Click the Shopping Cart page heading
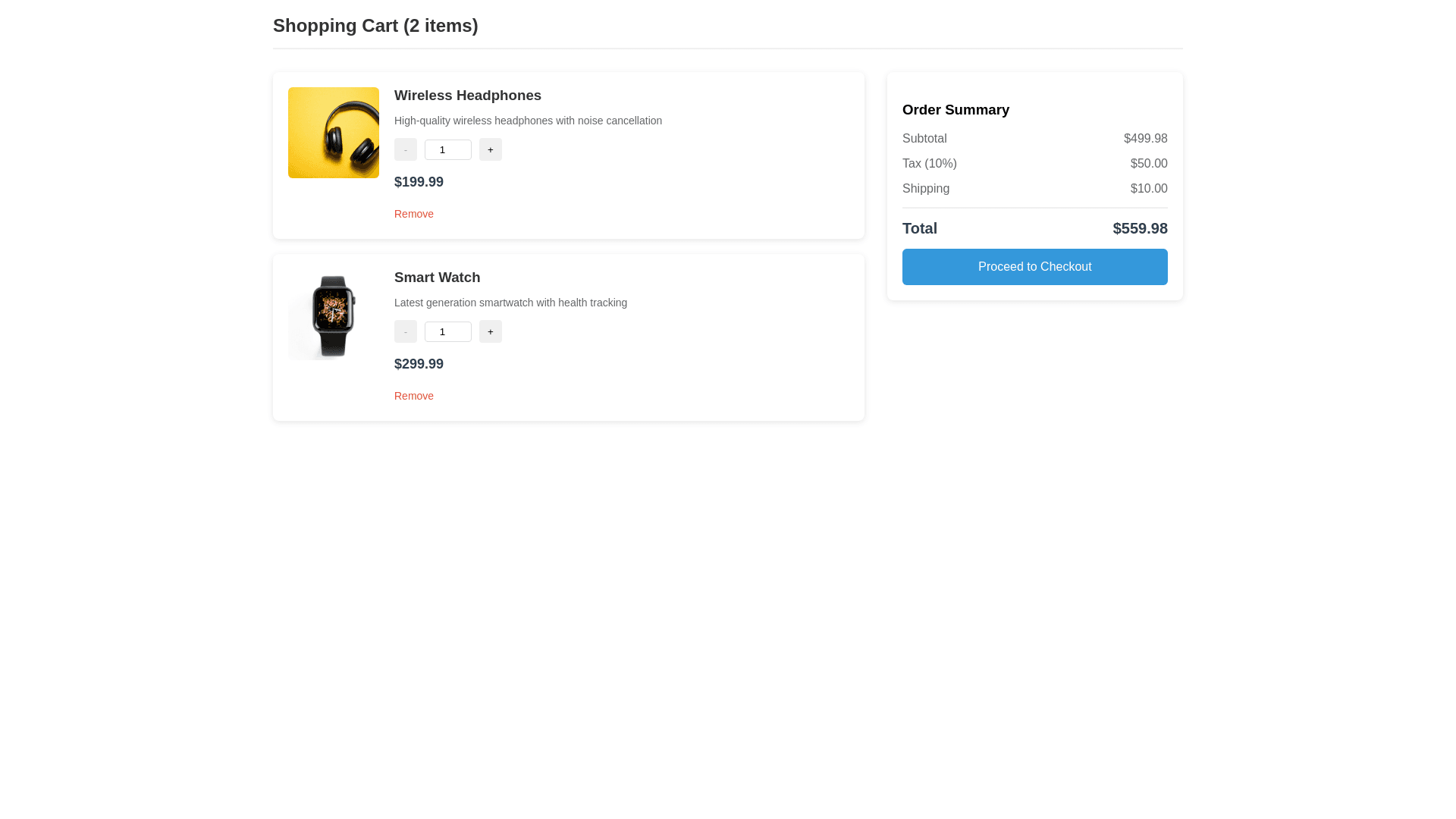Image resolution: width=1456 pixels, height=819 pixels. click(375, 26)
